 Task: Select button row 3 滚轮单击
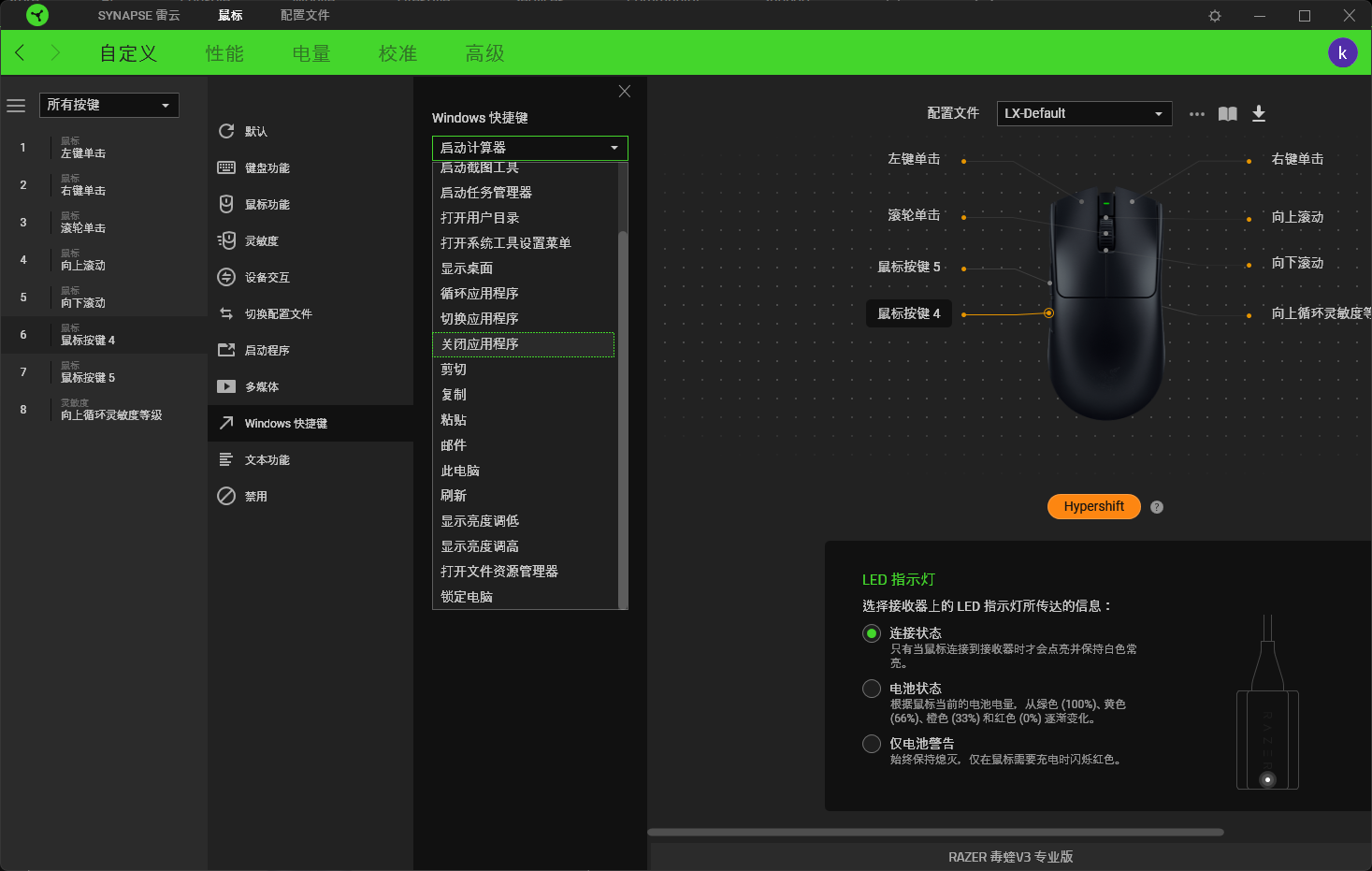pyautogui.click(x=104, y=223)
